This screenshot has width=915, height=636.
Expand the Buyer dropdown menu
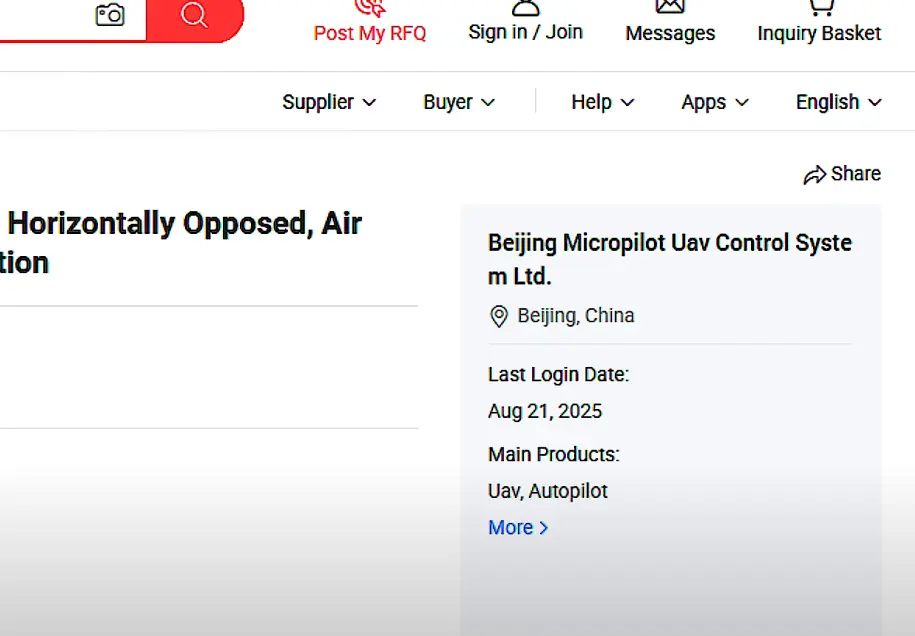tap(459, 102)
